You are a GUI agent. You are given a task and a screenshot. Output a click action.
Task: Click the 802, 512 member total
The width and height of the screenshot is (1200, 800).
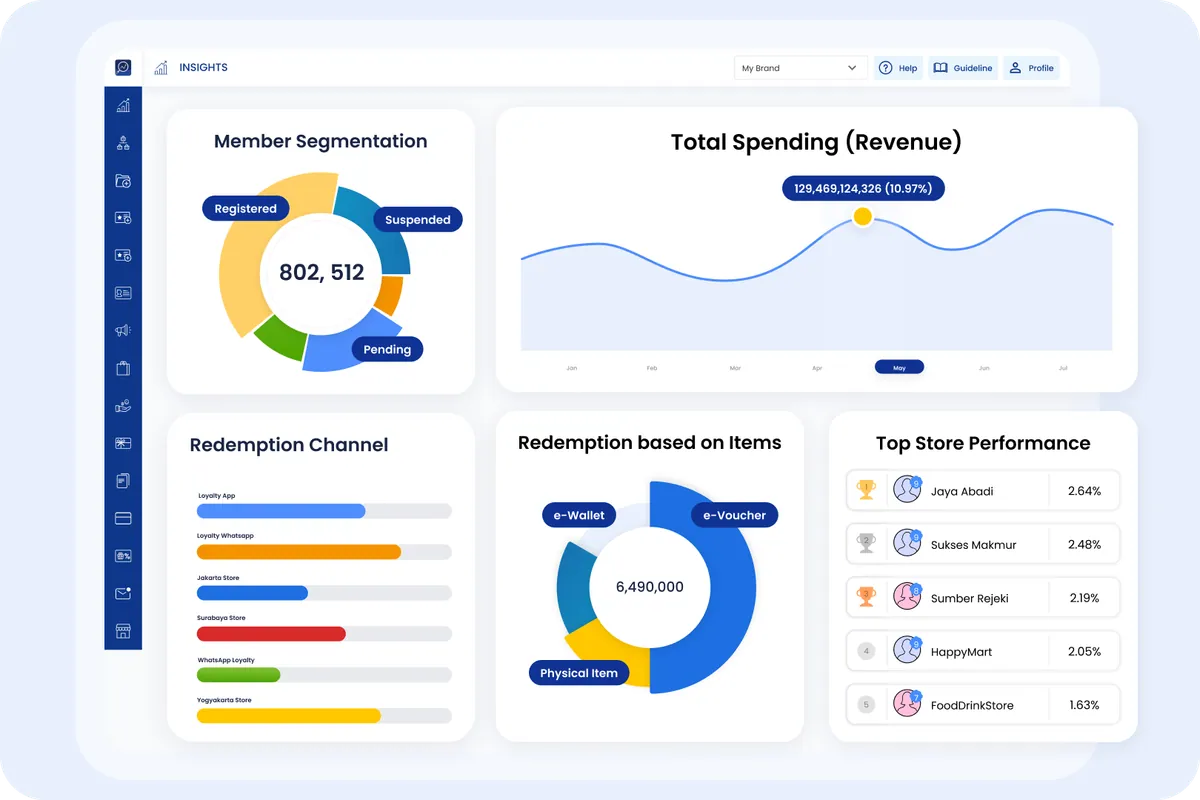(321, 272)
